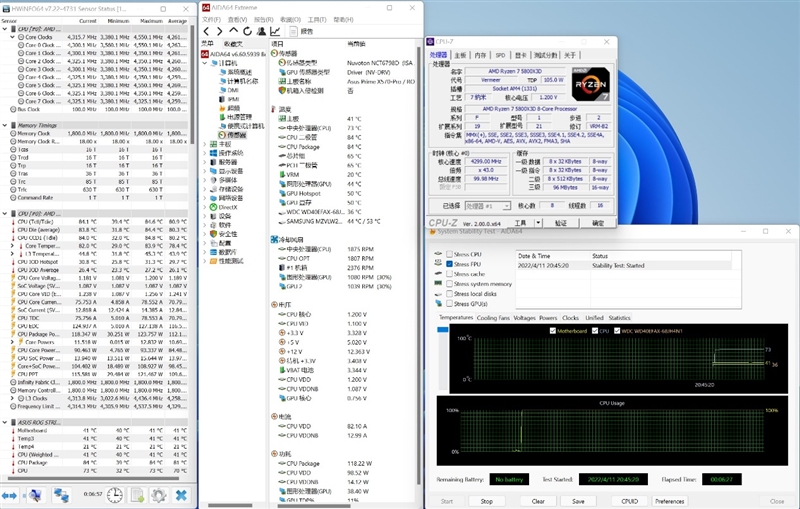Switch to Statistics tab in stability test
This screenshot has height=509, width=800.
(x=619, y=318)
